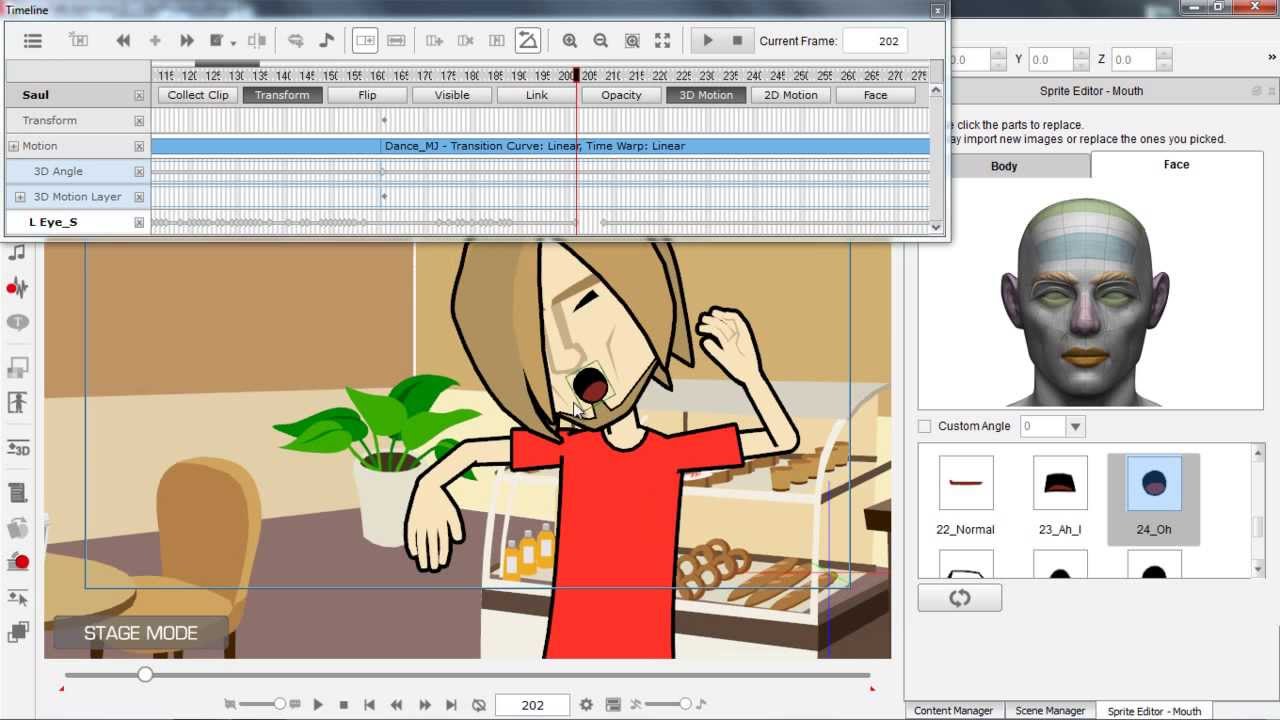This screenshot has width=1280, height=720.
Task: Open the timeline track list menu
Action: point(33,40)
